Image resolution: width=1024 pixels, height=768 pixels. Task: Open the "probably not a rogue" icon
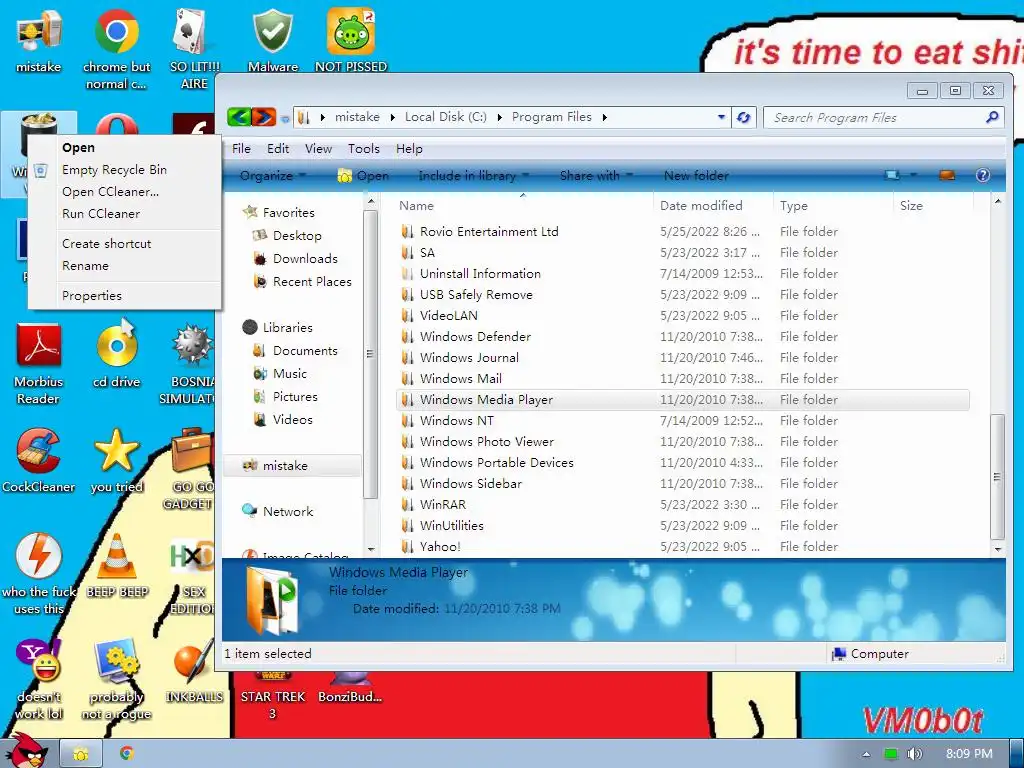point(116,679)
